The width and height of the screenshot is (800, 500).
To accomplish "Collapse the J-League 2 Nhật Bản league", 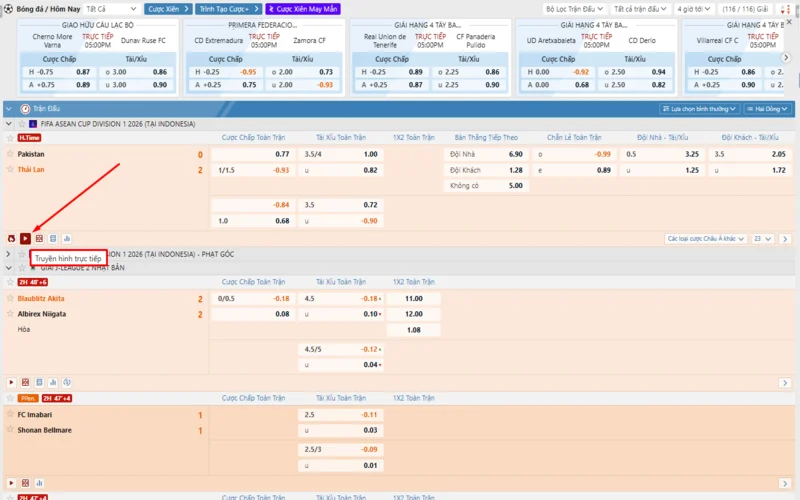I will 9,268.
